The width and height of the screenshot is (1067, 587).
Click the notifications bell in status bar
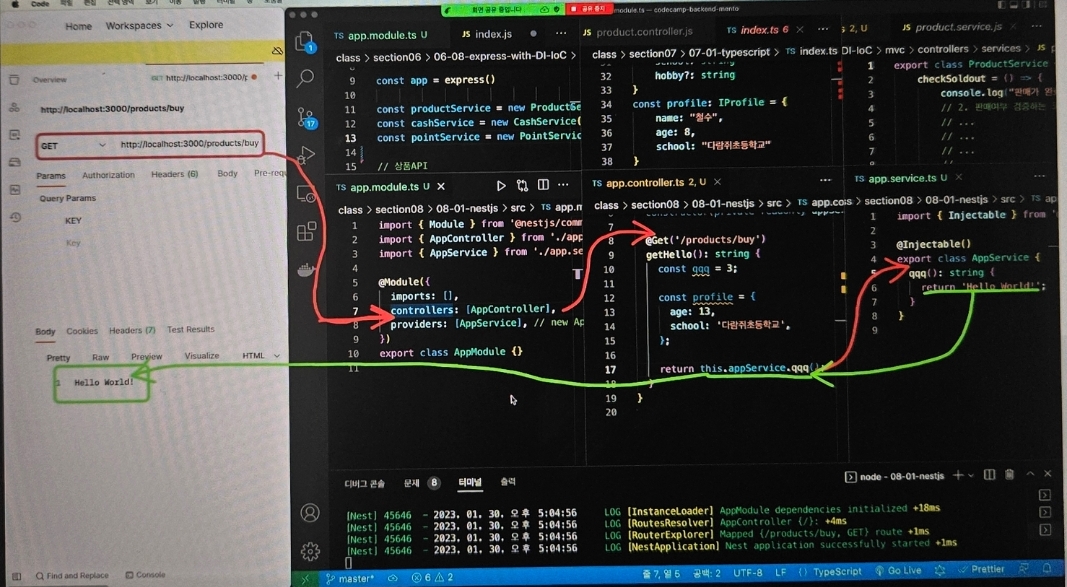tap(1048, 569)
